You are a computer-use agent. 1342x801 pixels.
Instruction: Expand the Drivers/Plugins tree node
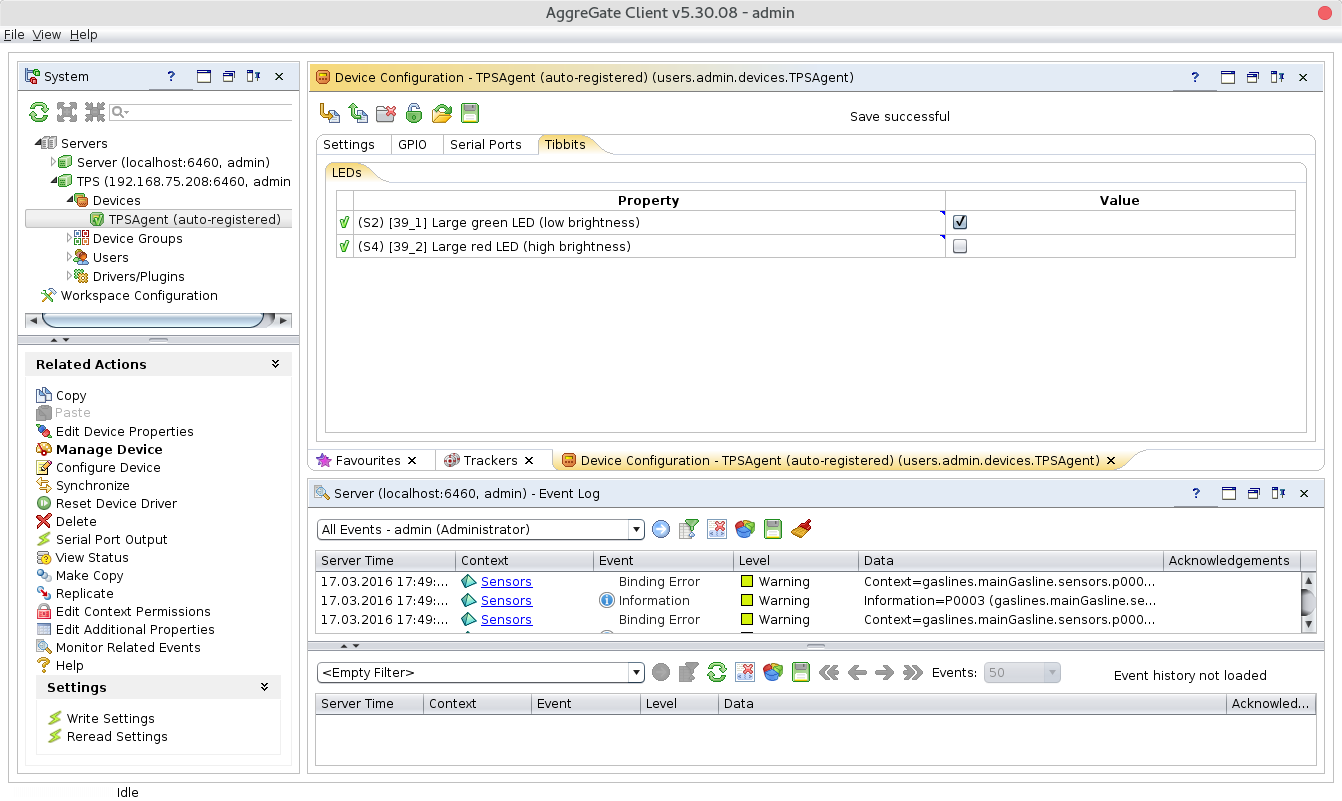70,276
